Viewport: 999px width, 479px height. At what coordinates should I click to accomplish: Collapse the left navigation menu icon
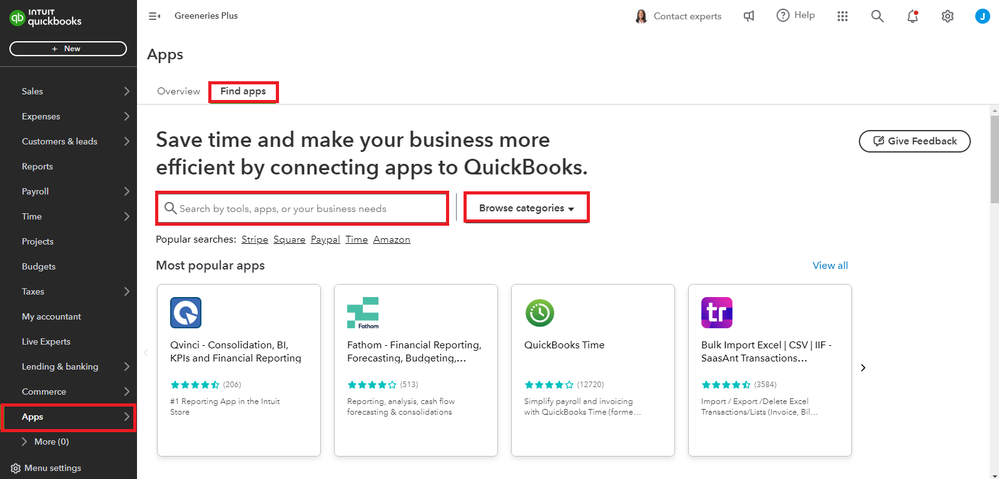(154, 16)
